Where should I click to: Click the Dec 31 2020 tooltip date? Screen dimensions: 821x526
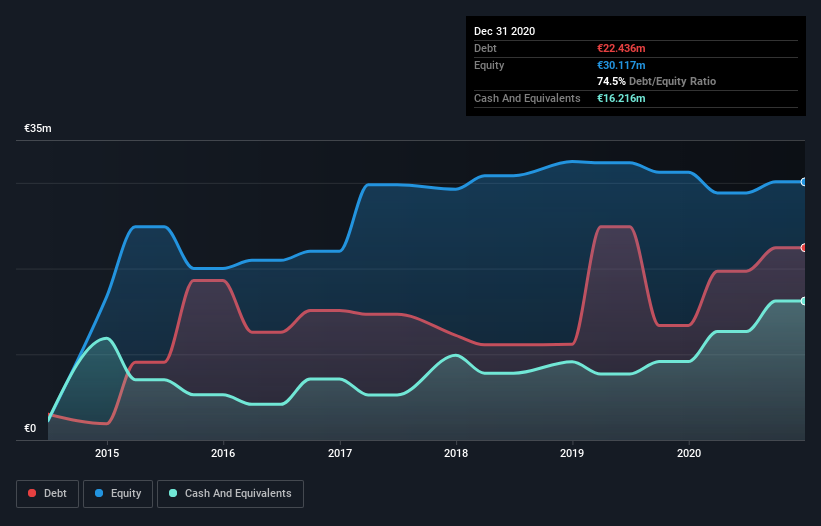click(505, 31)
